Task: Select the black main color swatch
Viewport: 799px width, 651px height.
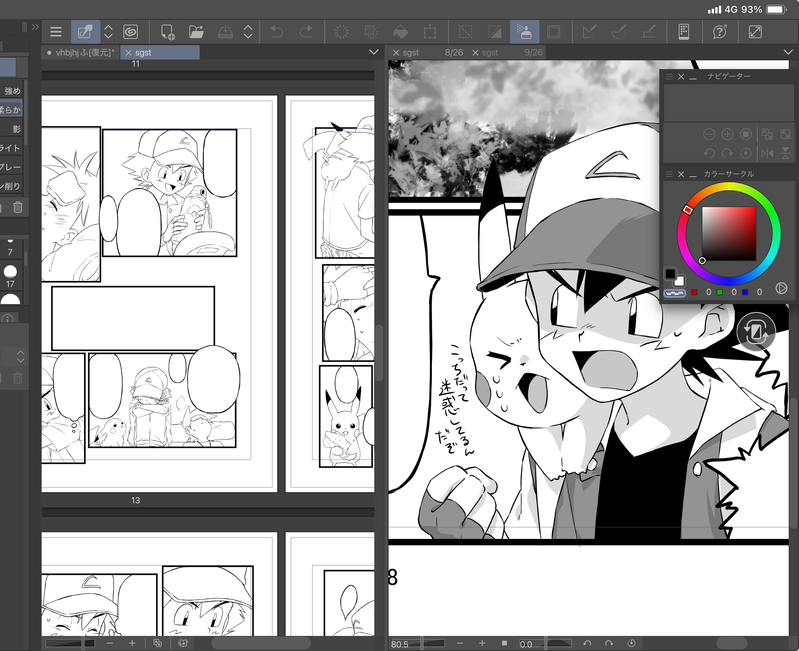Action: [670, 274]
